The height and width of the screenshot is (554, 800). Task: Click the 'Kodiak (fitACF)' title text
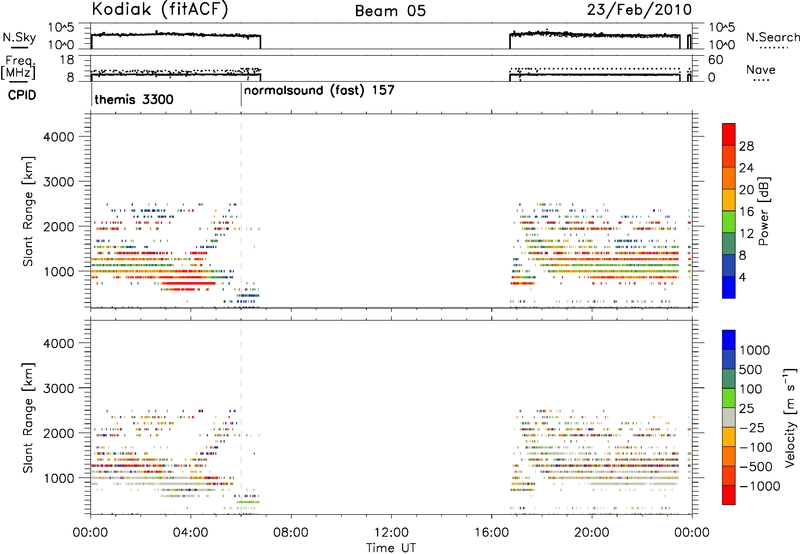pos(160,9)
